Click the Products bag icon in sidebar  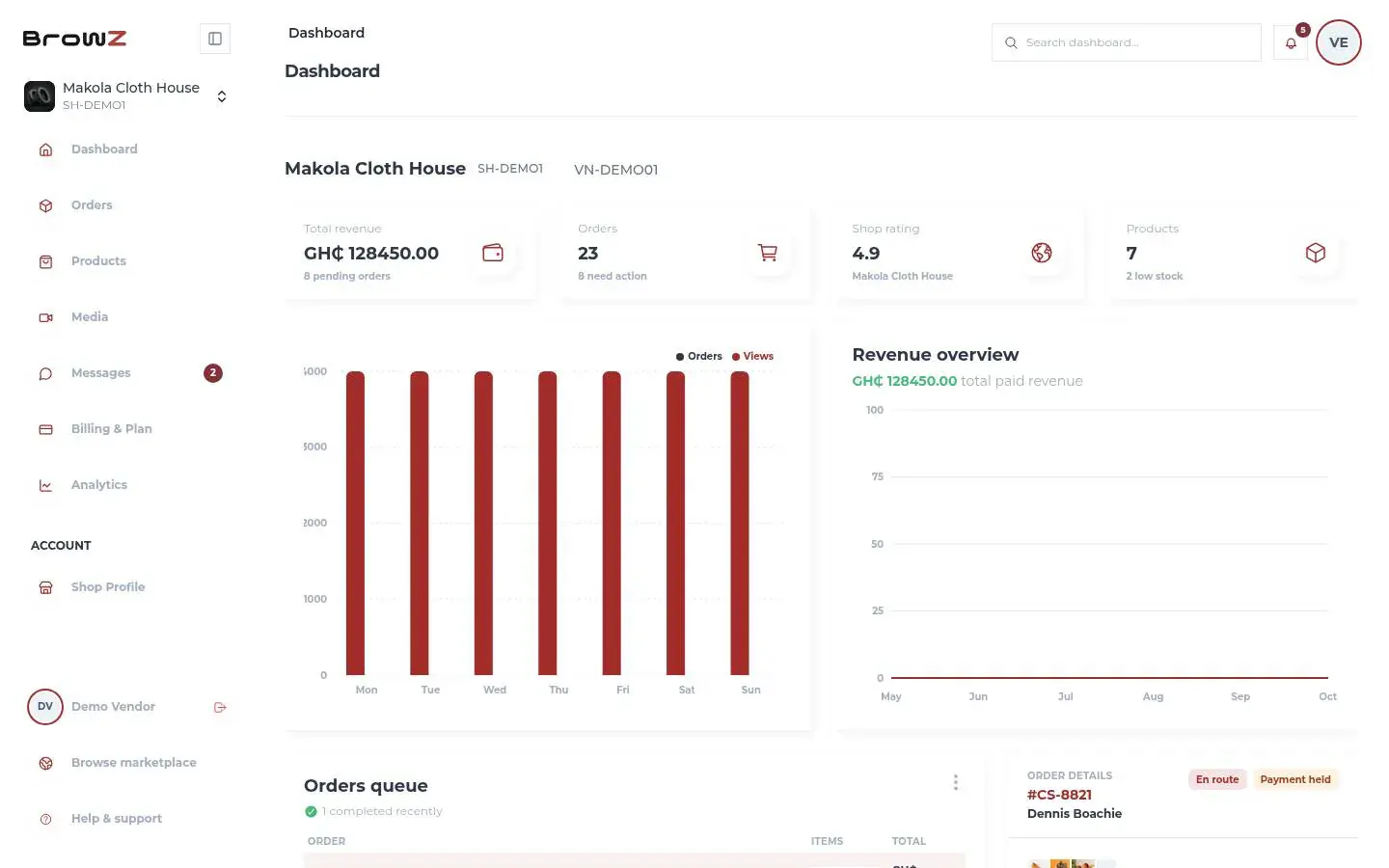[x=45, y=261]
